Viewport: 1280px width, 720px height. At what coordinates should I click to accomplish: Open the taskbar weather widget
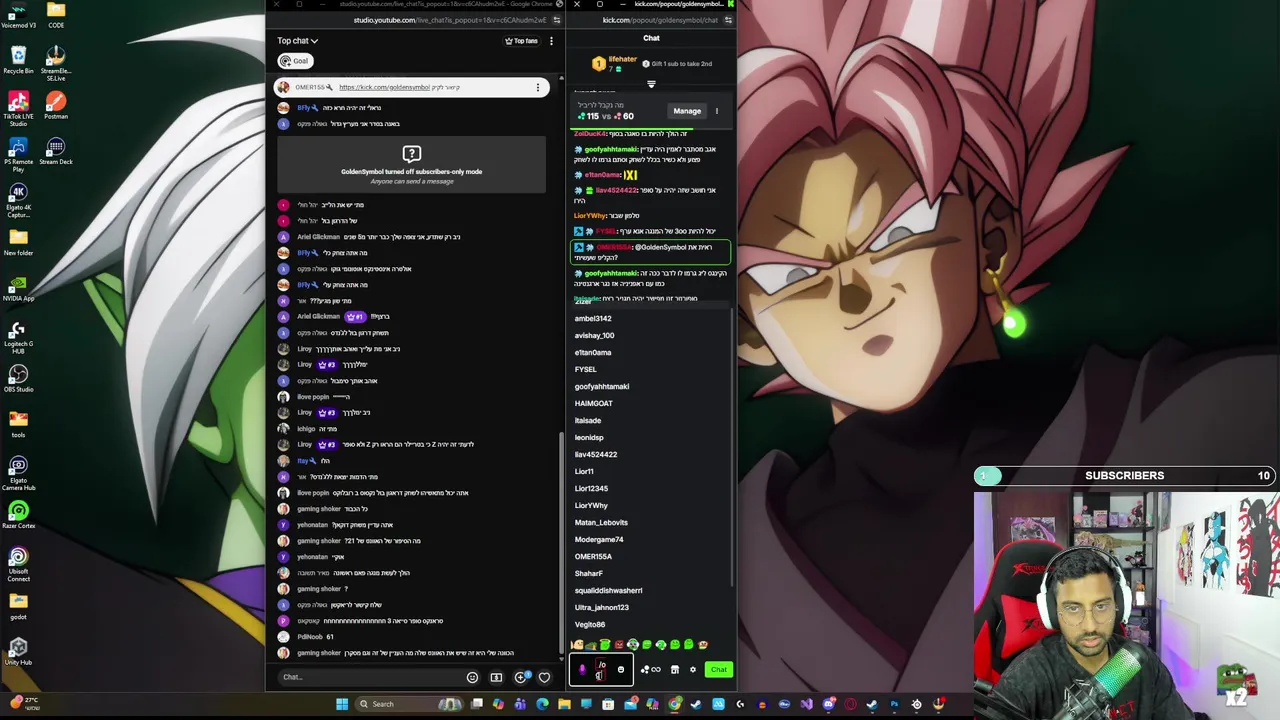click(x=25, y=704)
